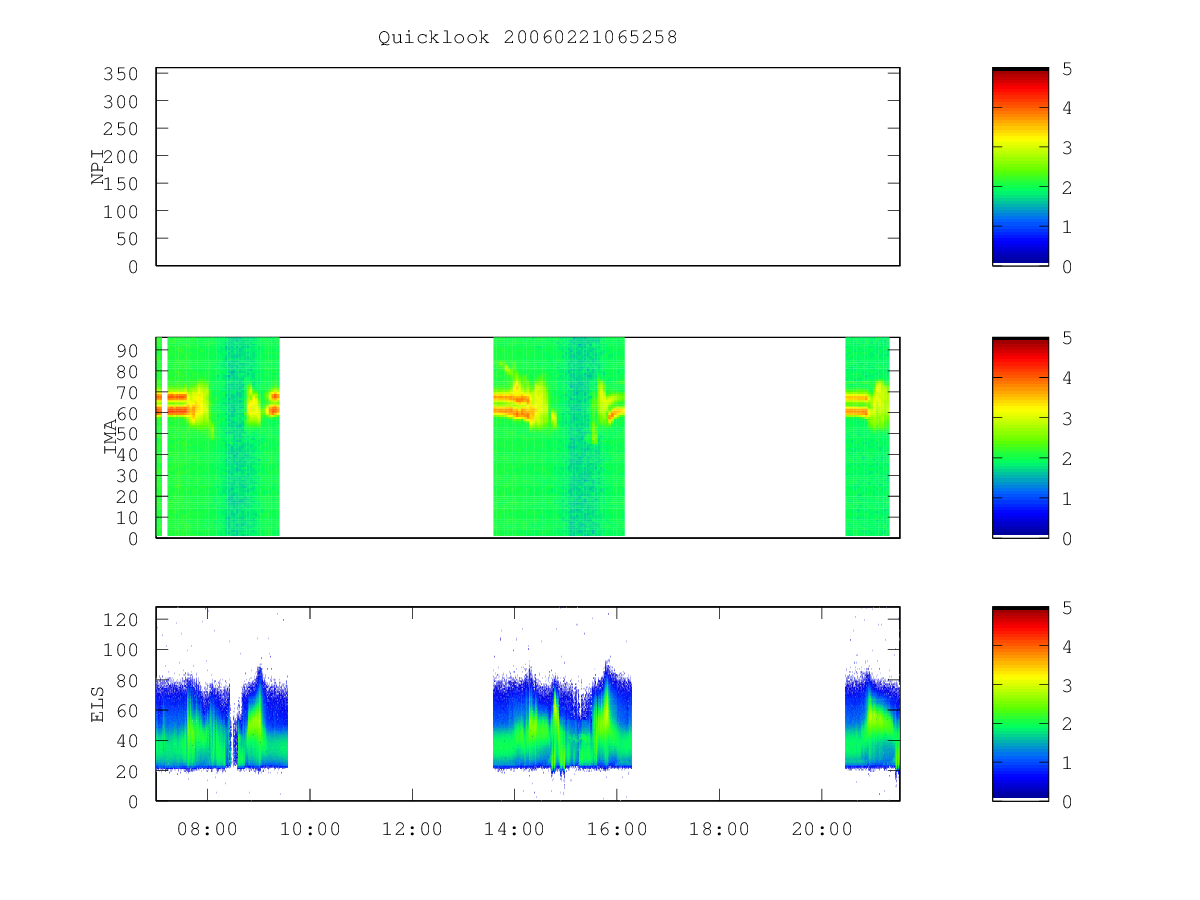Click the 30 tick on IMA axis
Screen dimensions: 1200x900
tap(128, 476)
